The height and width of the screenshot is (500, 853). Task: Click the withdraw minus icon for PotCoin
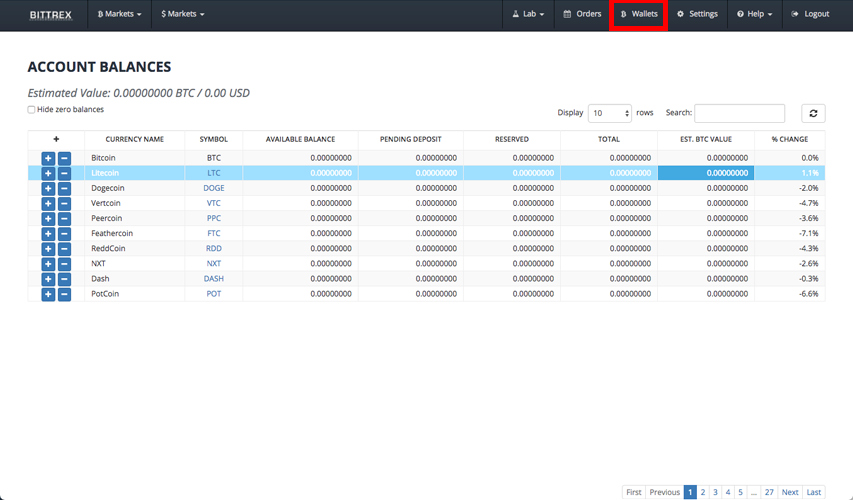[64, 294]
